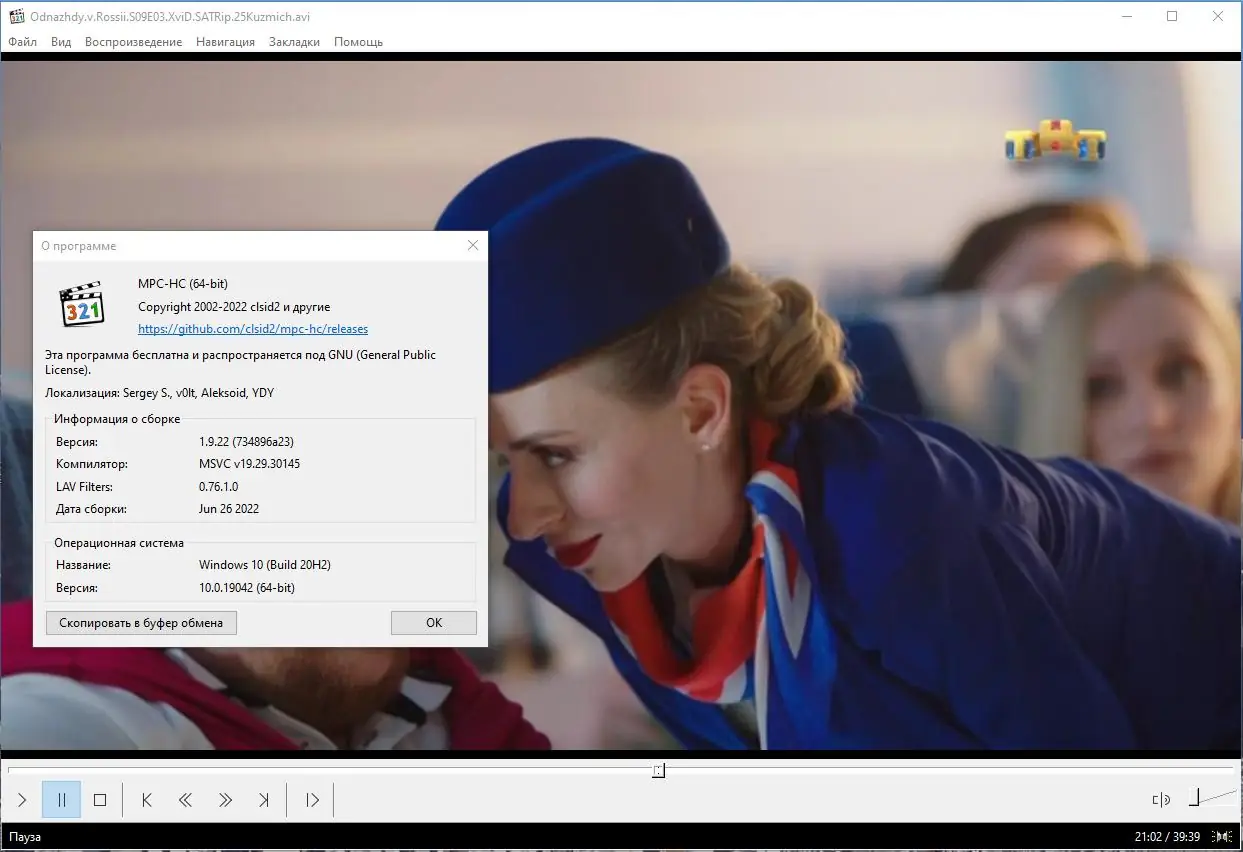Viewport: 1243px width, 852px height.
Task: Open the Закладки menu
Action: click(x=293, y=41)
